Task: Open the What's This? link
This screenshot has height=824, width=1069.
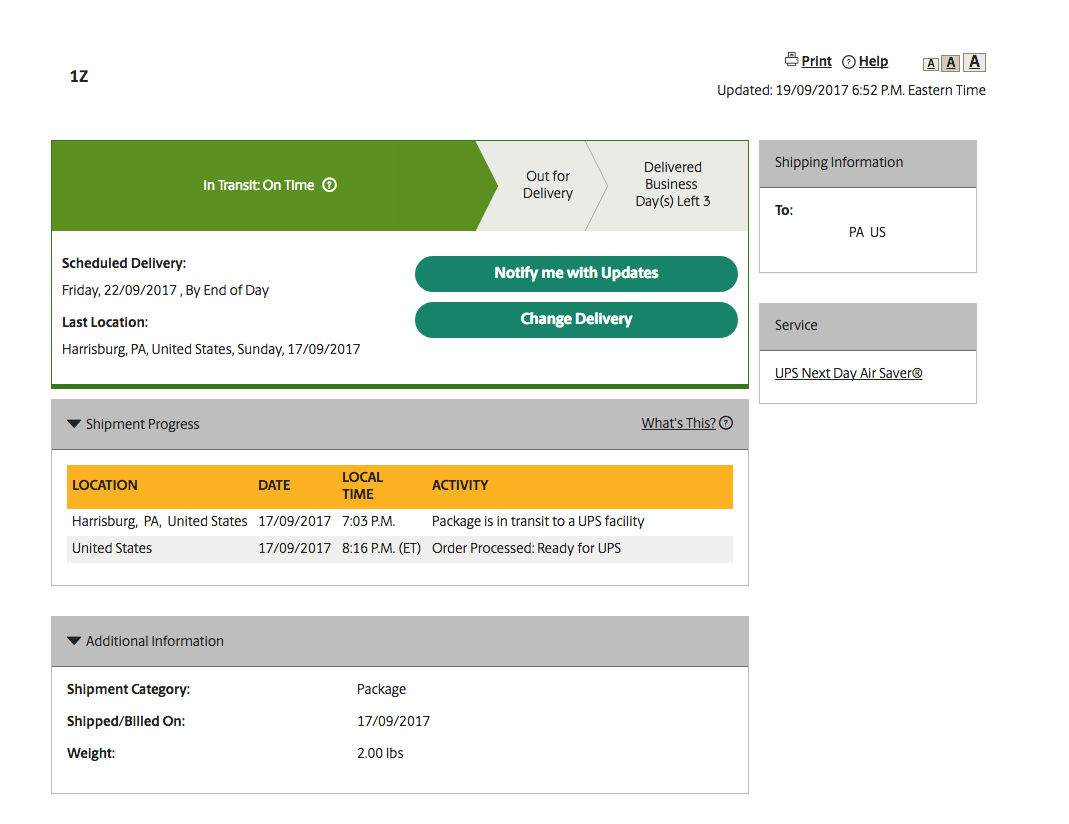Action: click(678, 423)
